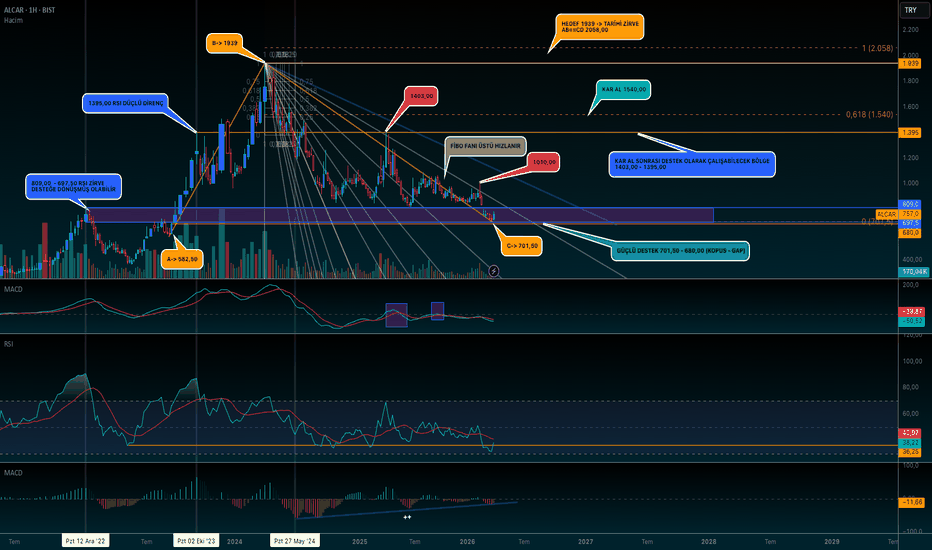The height and width of the screenshot is (550, 932).
Task: Click the 1.939 orange price axis label
Action: coord(910,63)
